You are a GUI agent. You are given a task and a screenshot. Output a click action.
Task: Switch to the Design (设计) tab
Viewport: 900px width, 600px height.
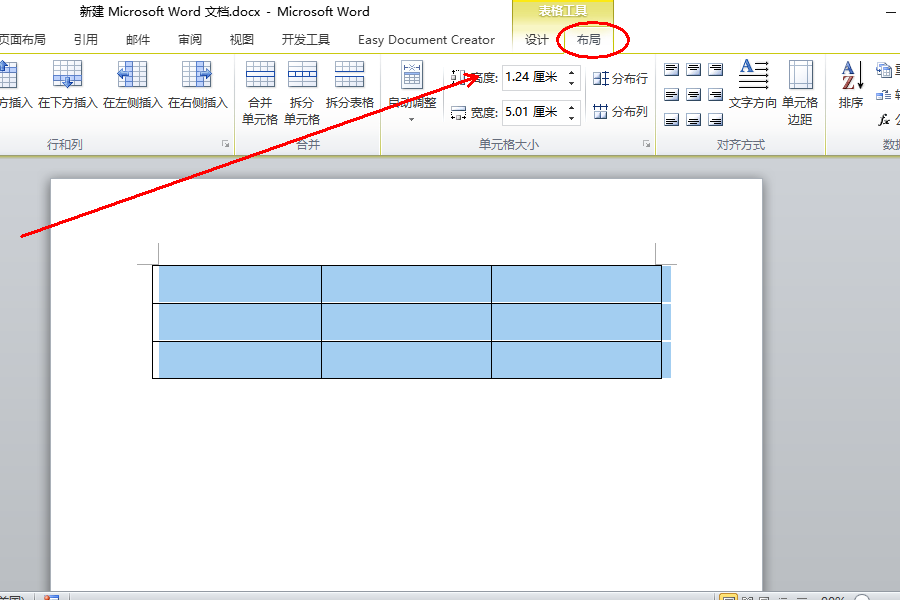pyautogui.click(x=537, y=40)
